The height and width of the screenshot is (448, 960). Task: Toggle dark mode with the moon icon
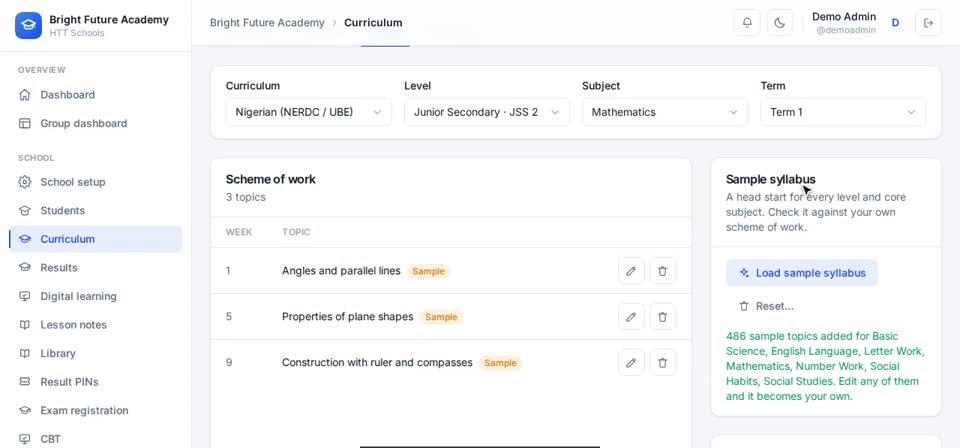(x=779, y=23)
